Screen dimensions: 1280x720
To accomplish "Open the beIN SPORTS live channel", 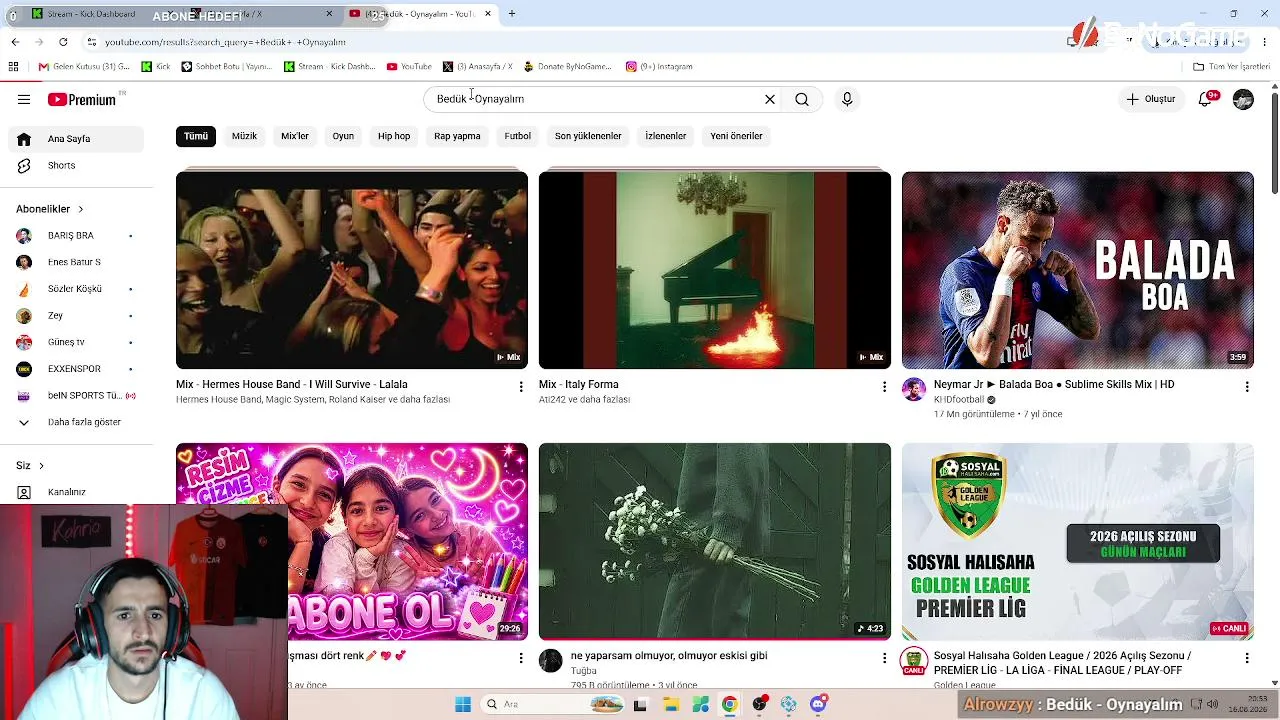I will pyautogui.click(x=76, y=396).
